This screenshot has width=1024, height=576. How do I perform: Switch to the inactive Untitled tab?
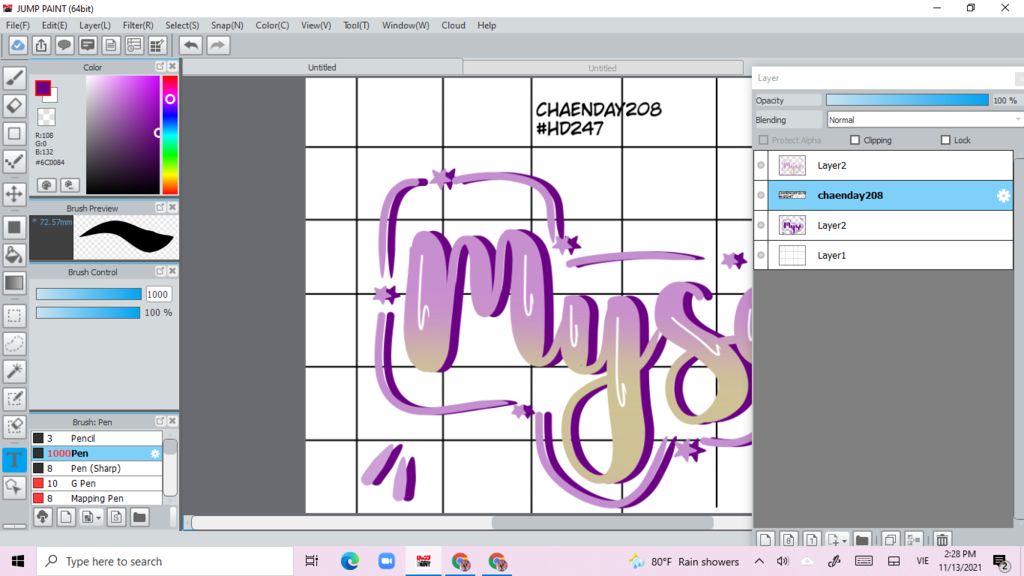(603, 67)
